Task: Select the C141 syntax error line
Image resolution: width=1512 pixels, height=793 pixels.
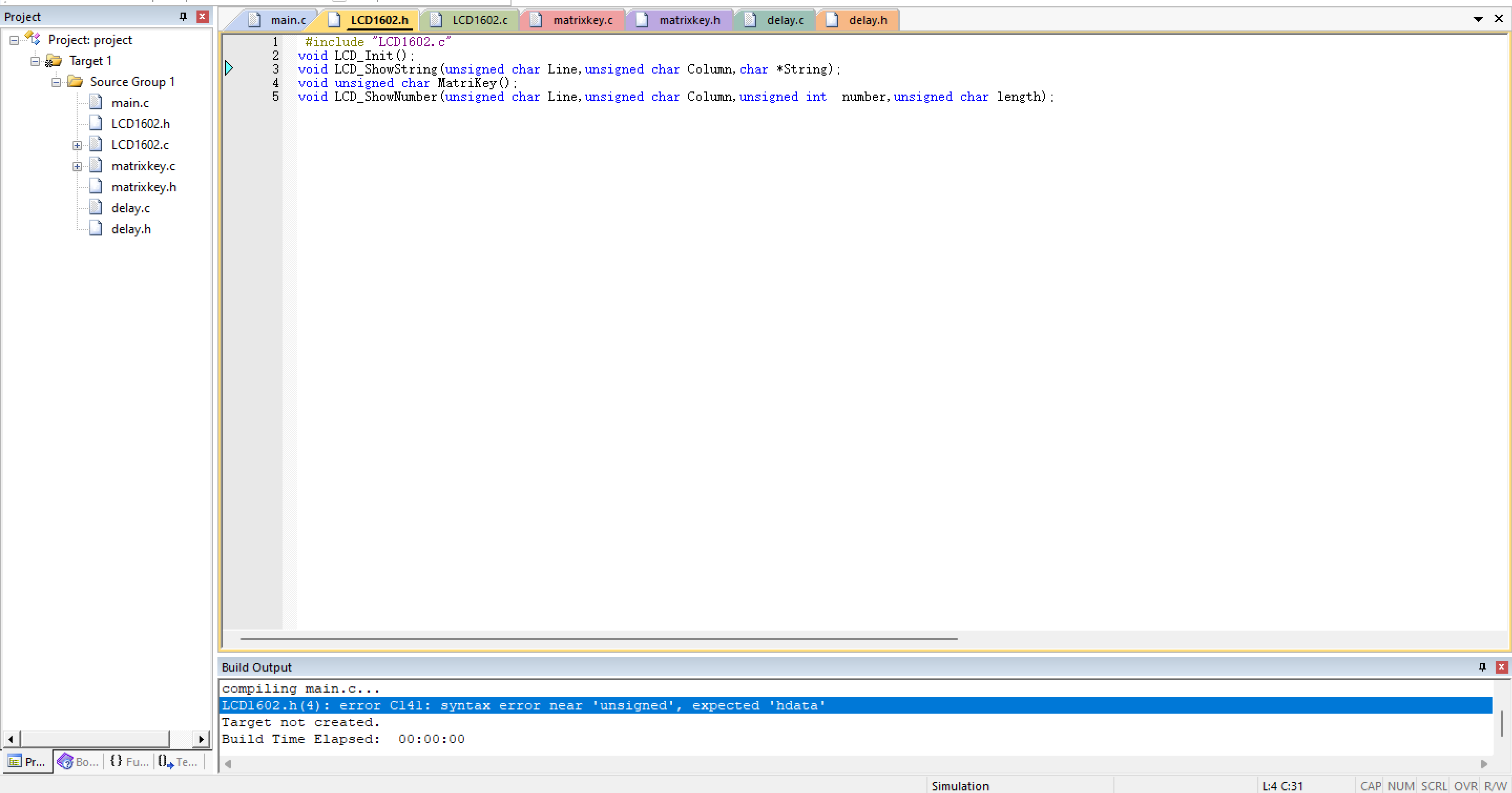Action: coord(856,705)
